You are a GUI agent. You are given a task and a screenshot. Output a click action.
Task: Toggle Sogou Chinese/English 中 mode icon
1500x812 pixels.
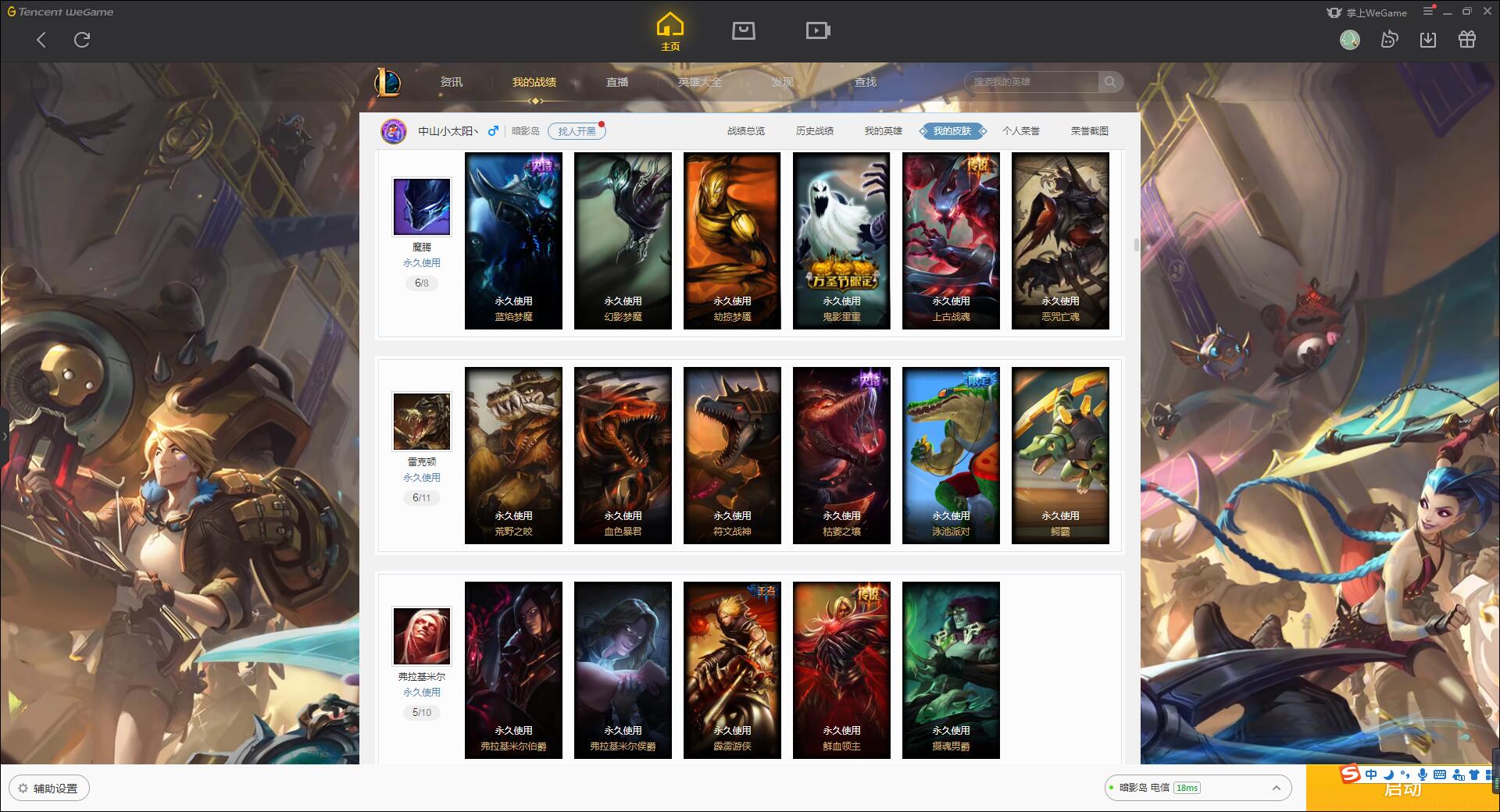tap(1371, 775)
